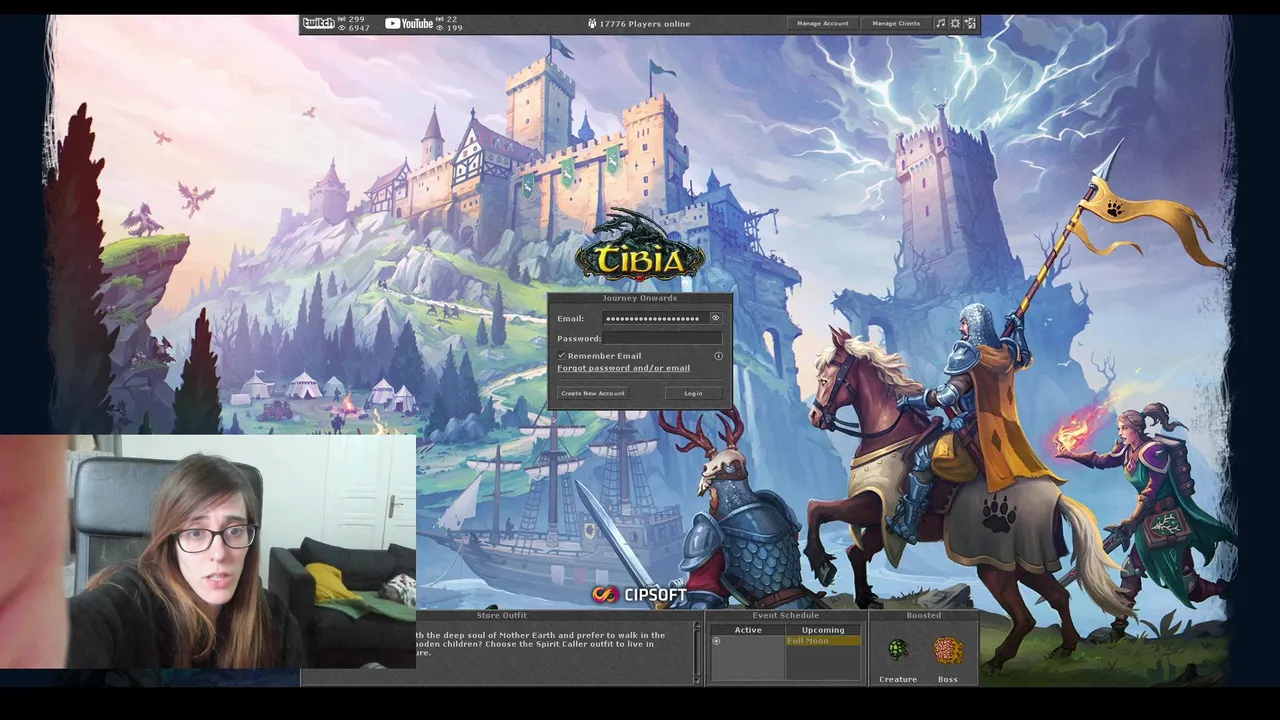1280x720 pixels.
Task: Click the Store Outfit description text
Action: click(x=543, y=644)
